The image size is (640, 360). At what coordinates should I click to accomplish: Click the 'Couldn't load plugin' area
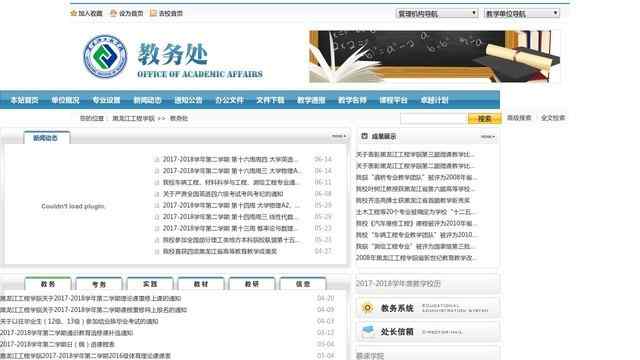coord(73,206)
